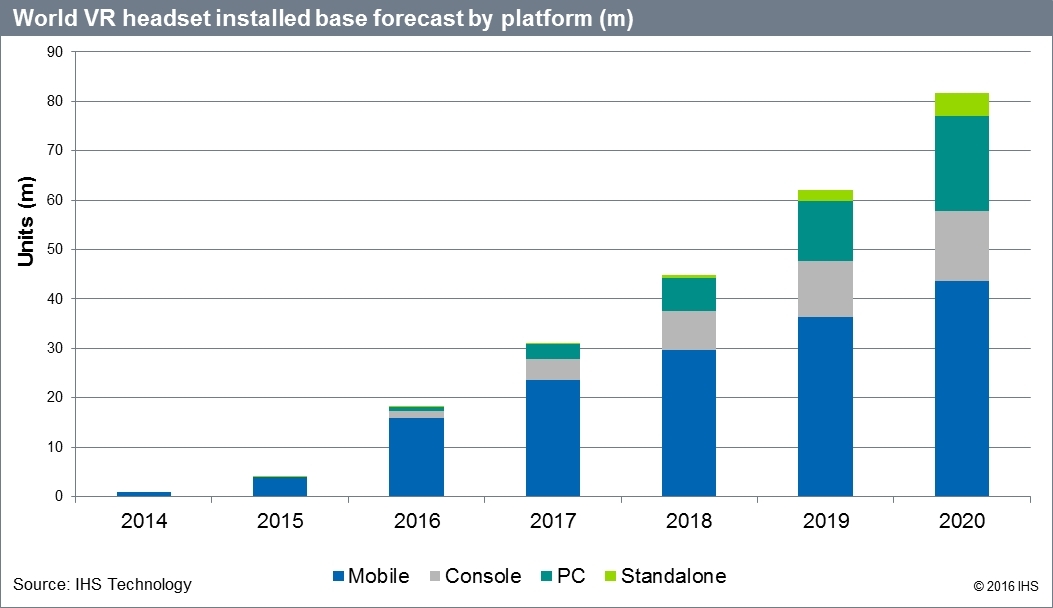Click the small 2014 bar
Screen dimensions: 1053x608
[144, 493]
